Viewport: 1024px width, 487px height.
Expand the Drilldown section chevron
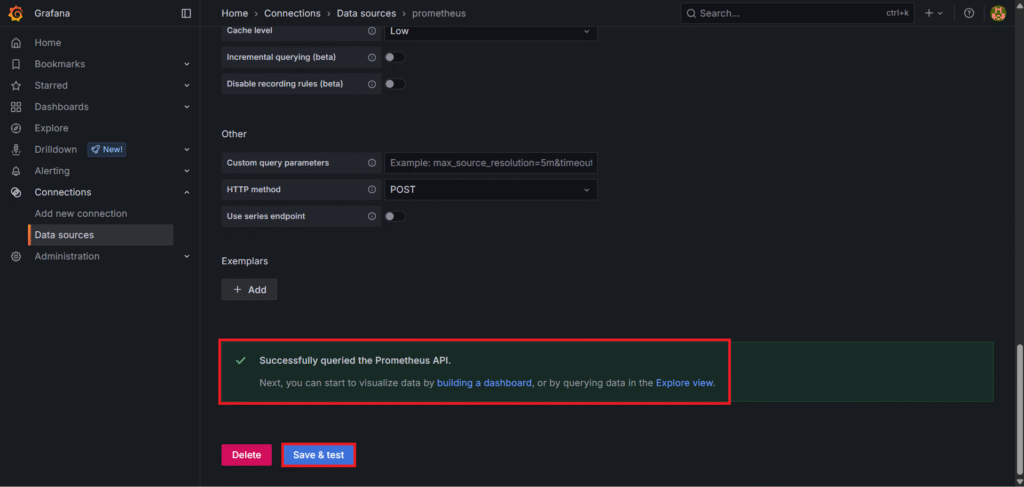[x=187, y=149]
